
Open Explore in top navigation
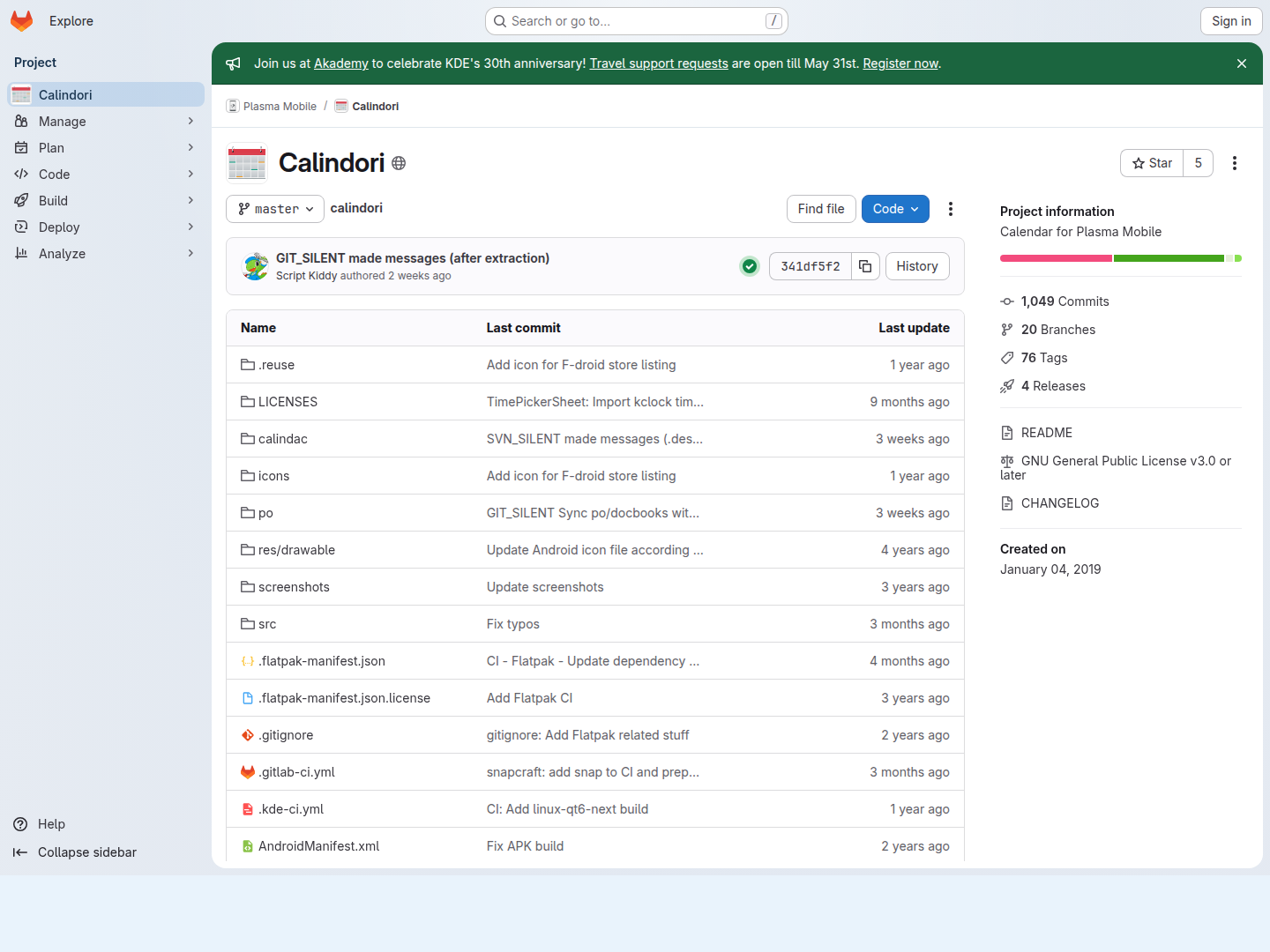click(x=71, y=21)
